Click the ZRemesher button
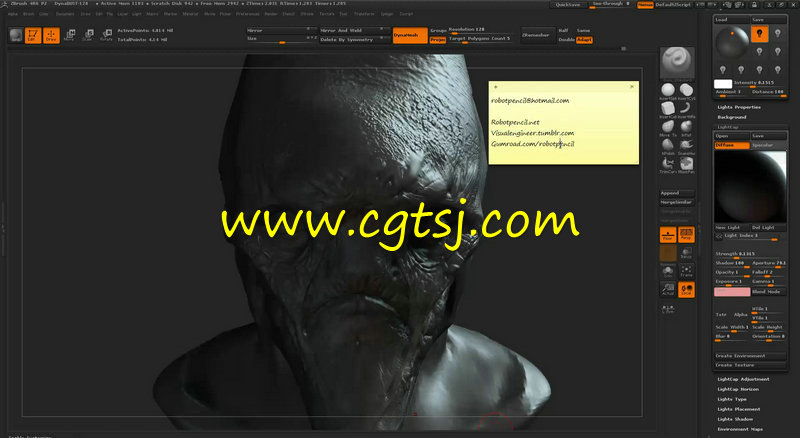The height and width of the screenshot is (438, 800). tap(537, 35)
